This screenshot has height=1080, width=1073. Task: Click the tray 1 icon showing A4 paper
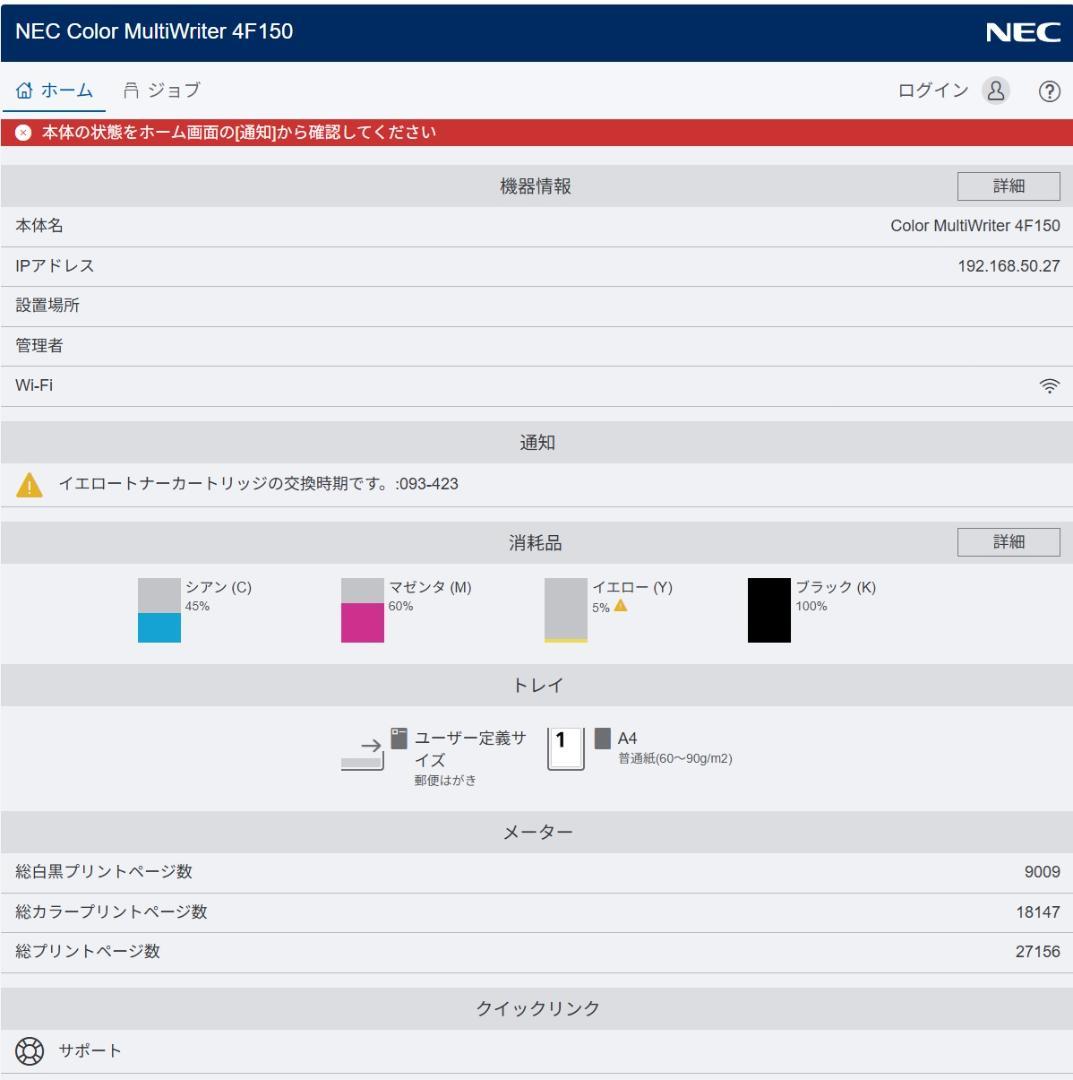[x=565, y=749]
